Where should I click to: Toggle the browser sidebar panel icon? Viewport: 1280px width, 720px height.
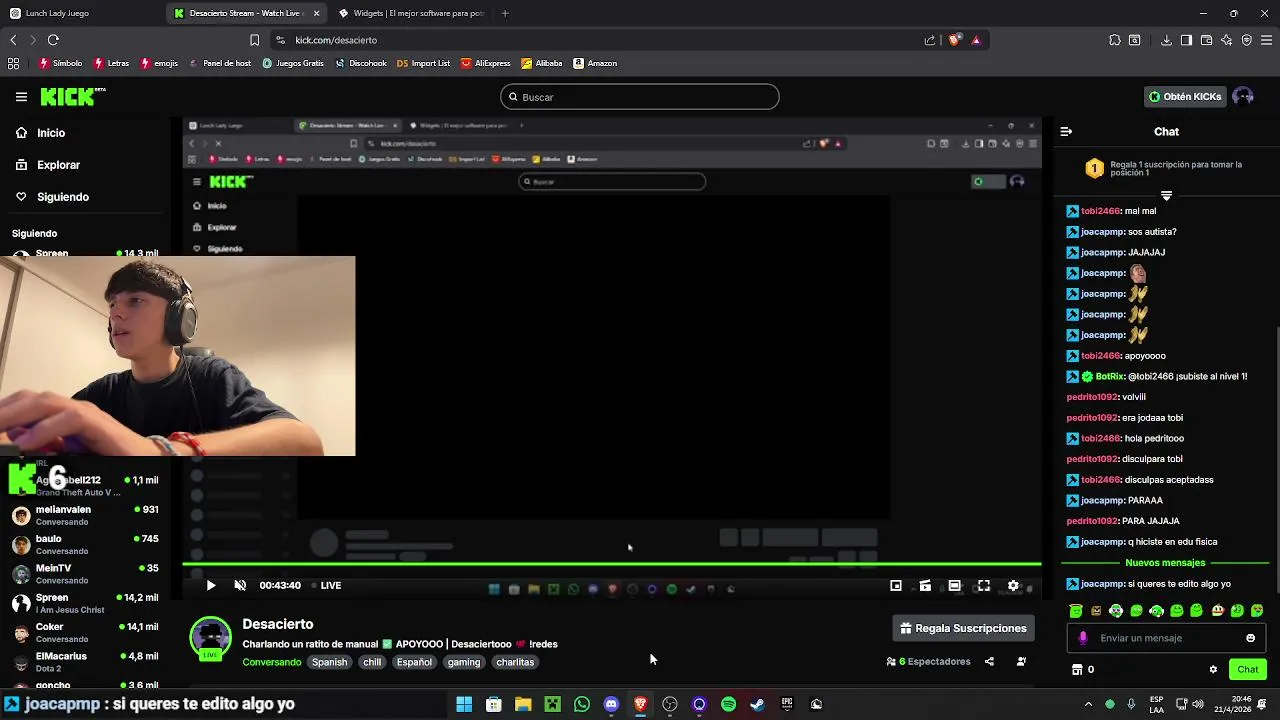1186,40
